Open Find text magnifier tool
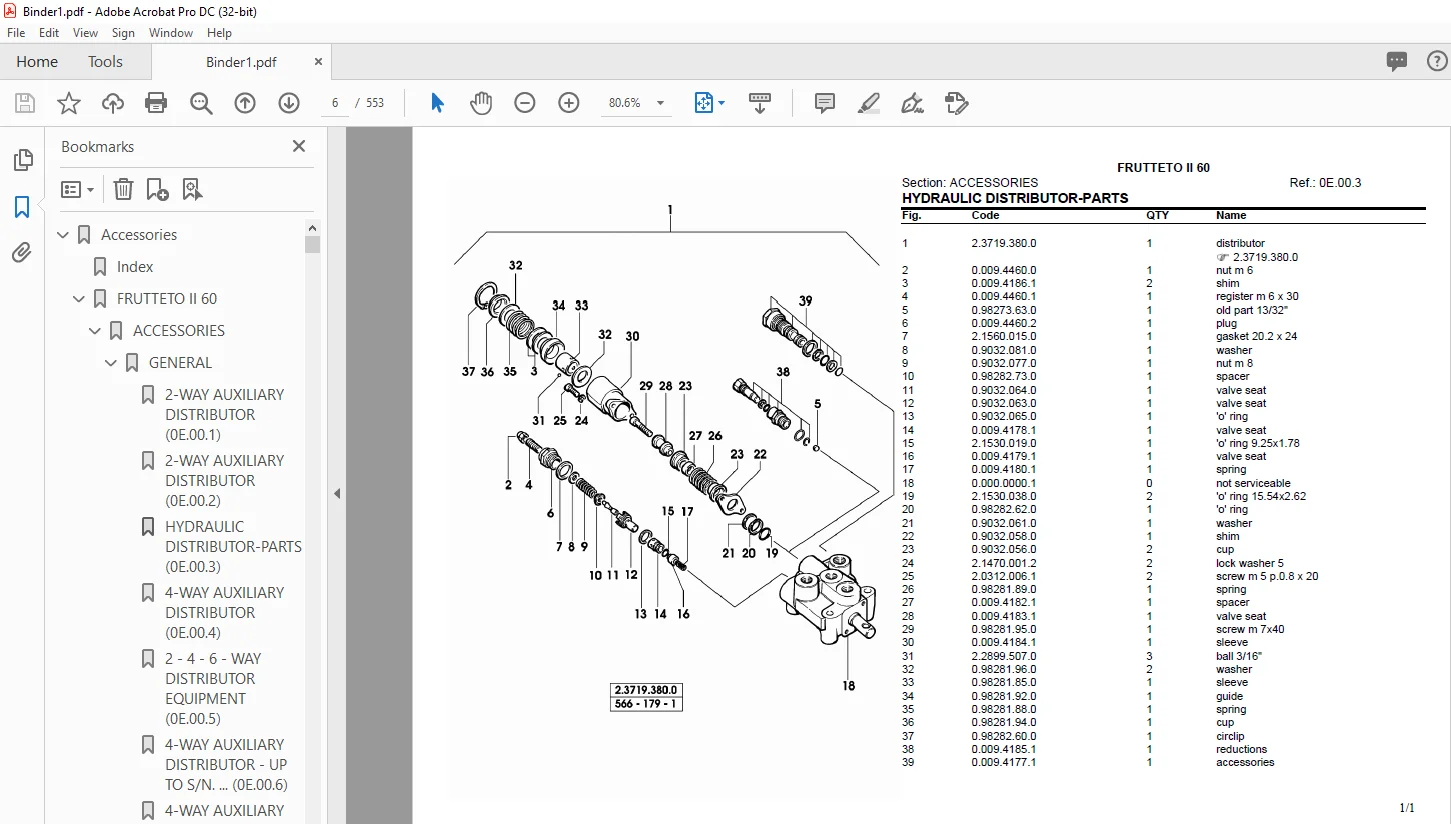This screenshot has width=1451, height=824. click(201, 103)
